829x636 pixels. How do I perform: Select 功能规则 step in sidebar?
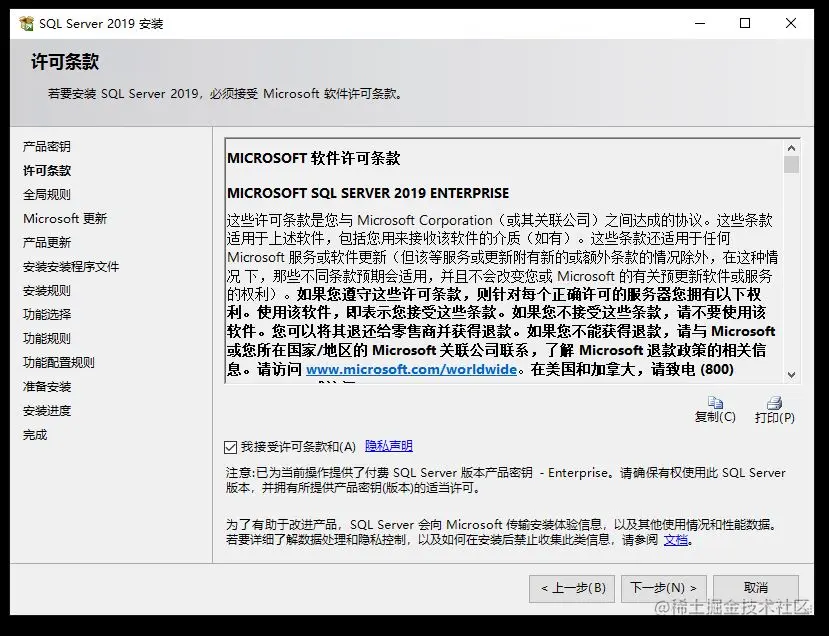[47, 339]
